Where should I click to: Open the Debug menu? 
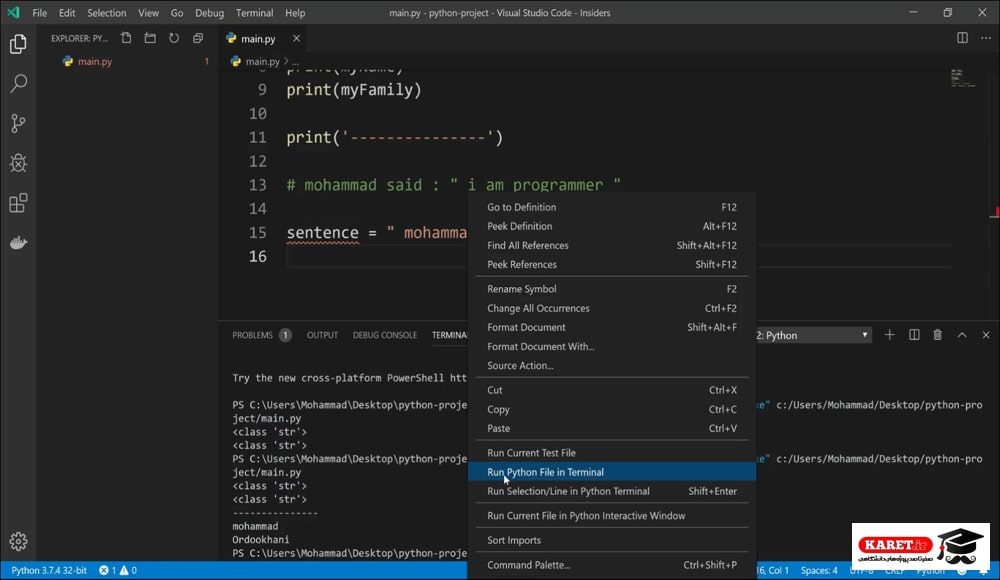(x=209, y=13)
